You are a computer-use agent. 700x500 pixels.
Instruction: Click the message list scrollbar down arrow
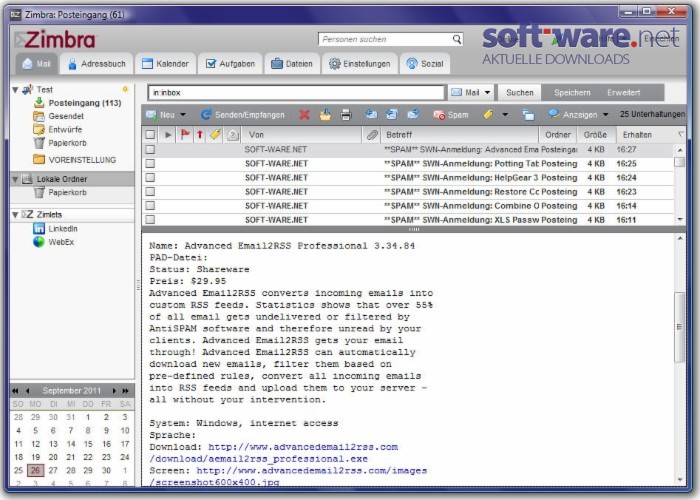(679, 219)
